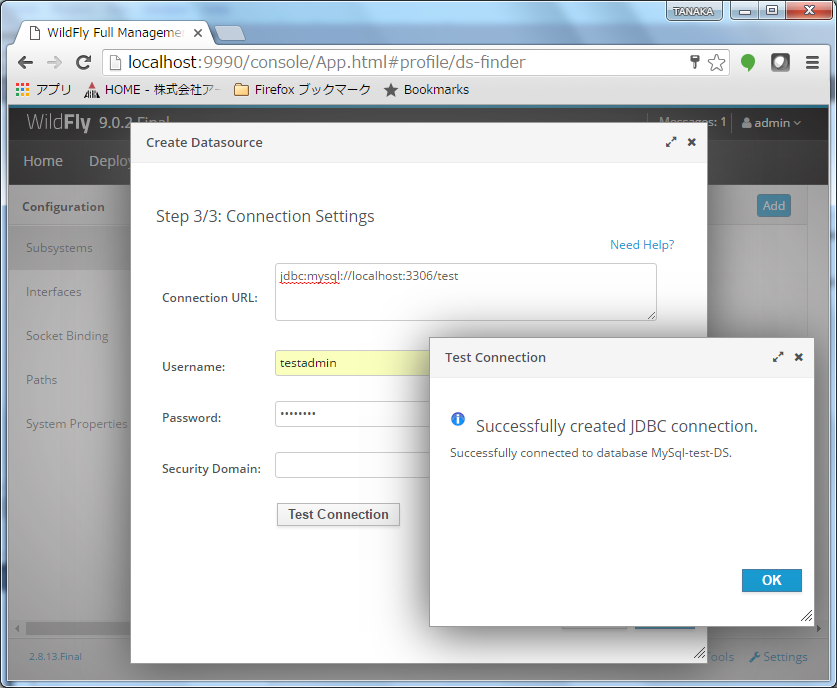The width and height of the screenshot is (837, 688).
Task: Click the browser forward arrow
Action: click(54, 62)
